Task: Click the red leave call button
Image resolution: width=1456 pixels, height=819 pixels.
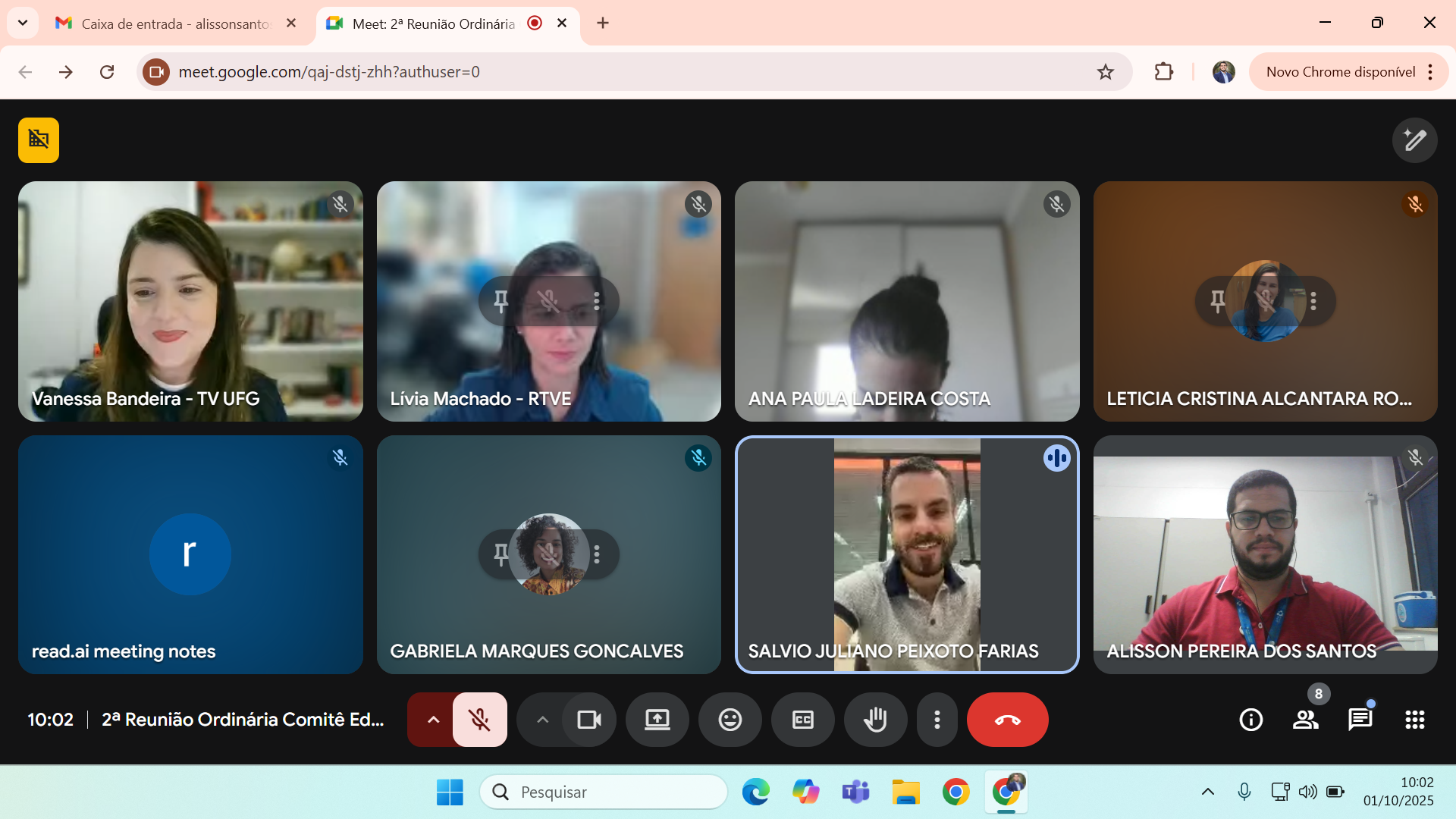Action: pos(1007,720)
